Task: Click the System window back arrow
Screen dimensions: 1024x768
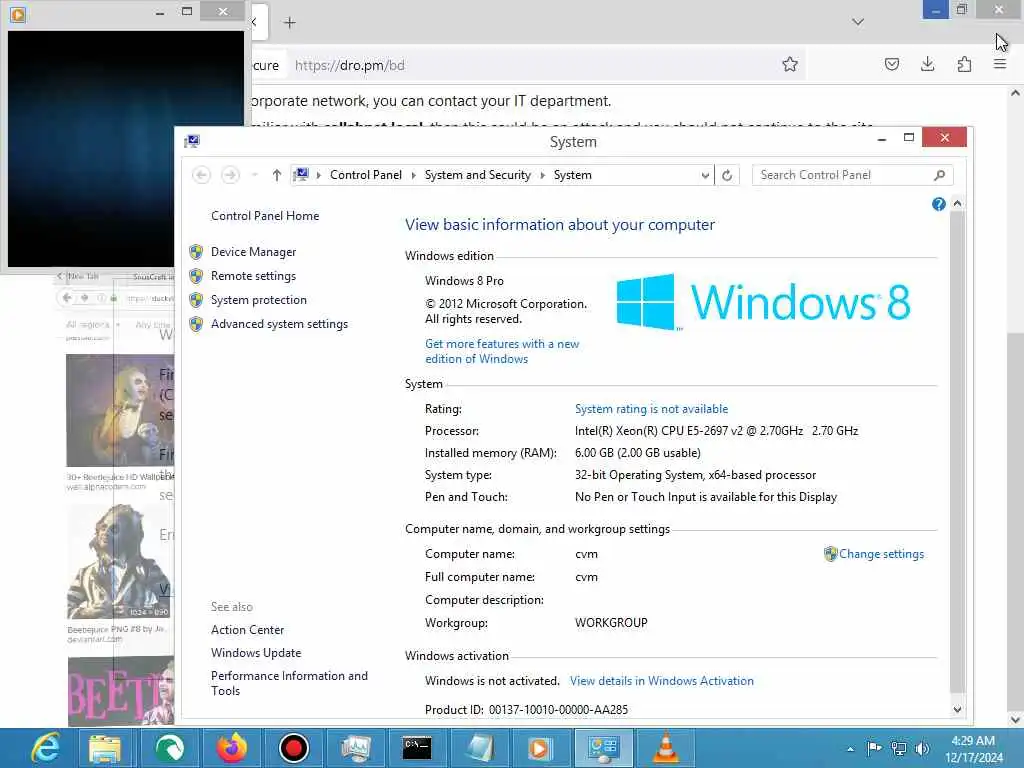Action: coord(201,175)
